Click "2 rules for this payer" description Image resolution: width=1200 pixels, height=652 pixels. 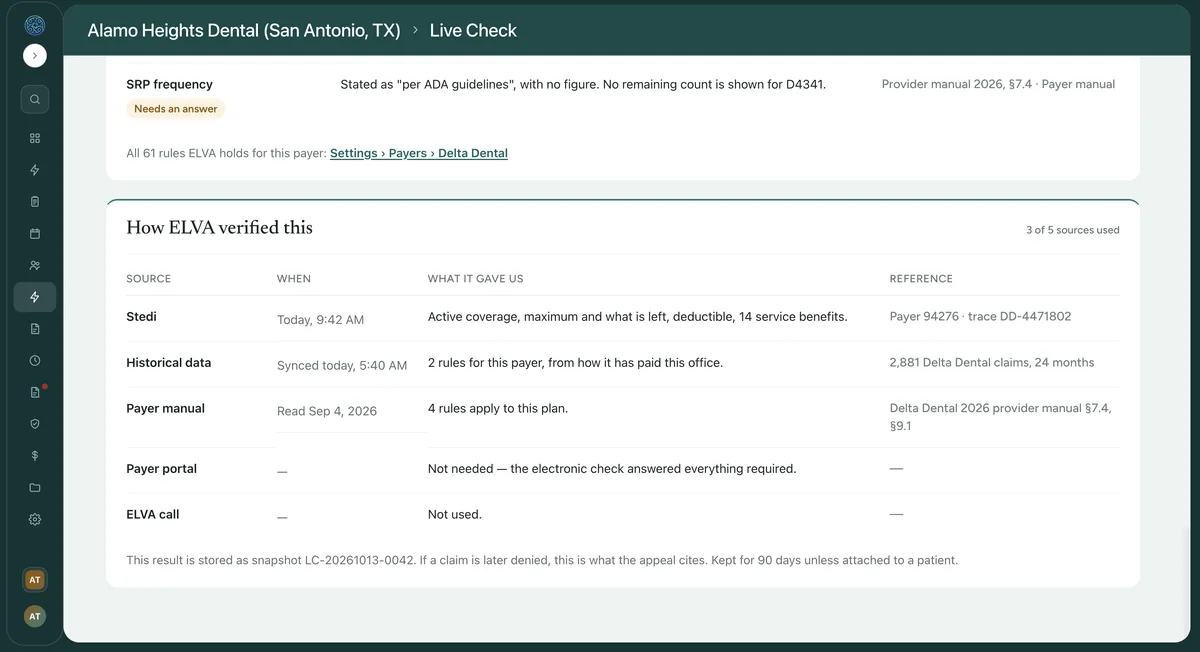coord(575,362)
